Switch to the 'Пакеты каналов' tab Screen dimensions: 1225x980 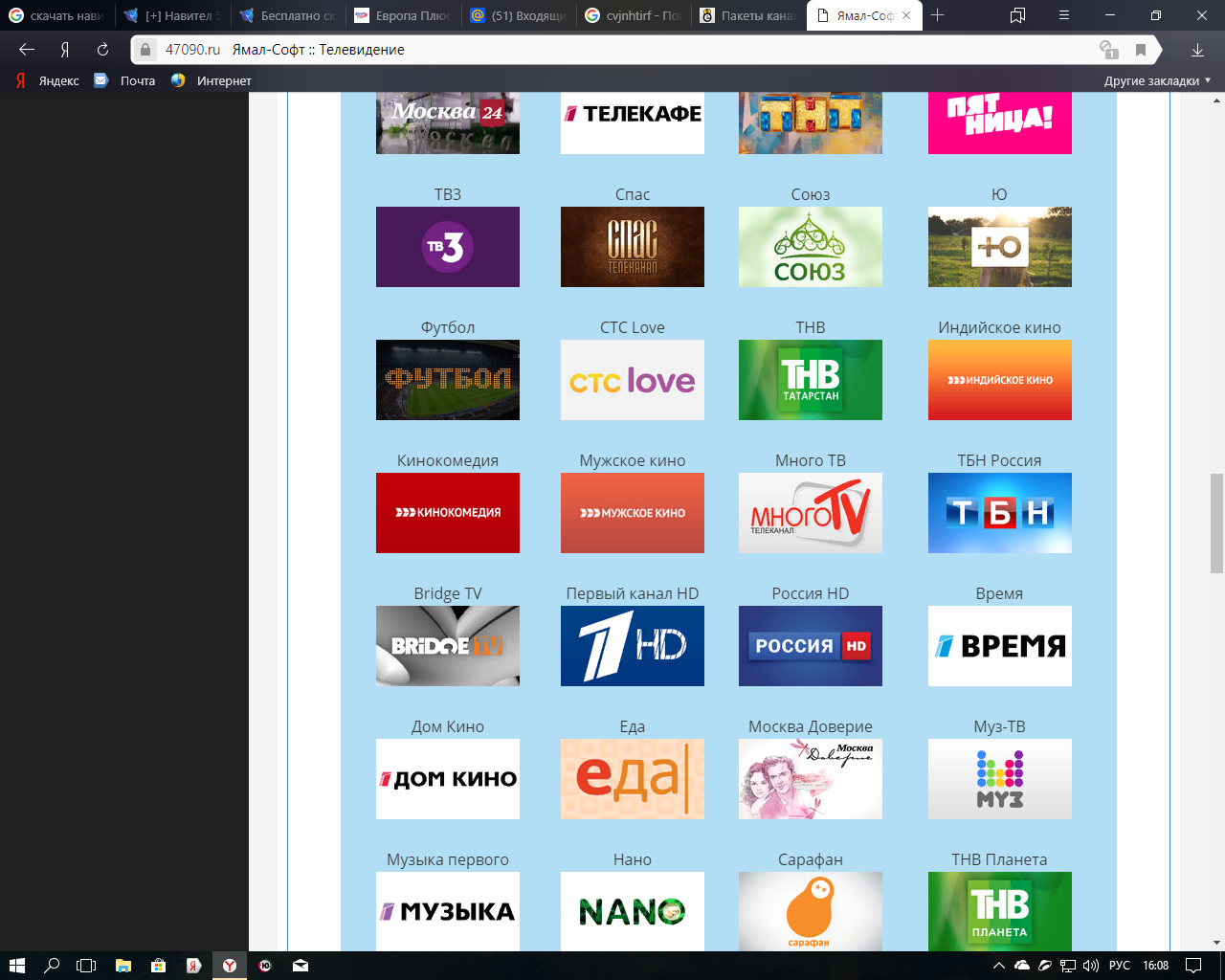[748, 15]
